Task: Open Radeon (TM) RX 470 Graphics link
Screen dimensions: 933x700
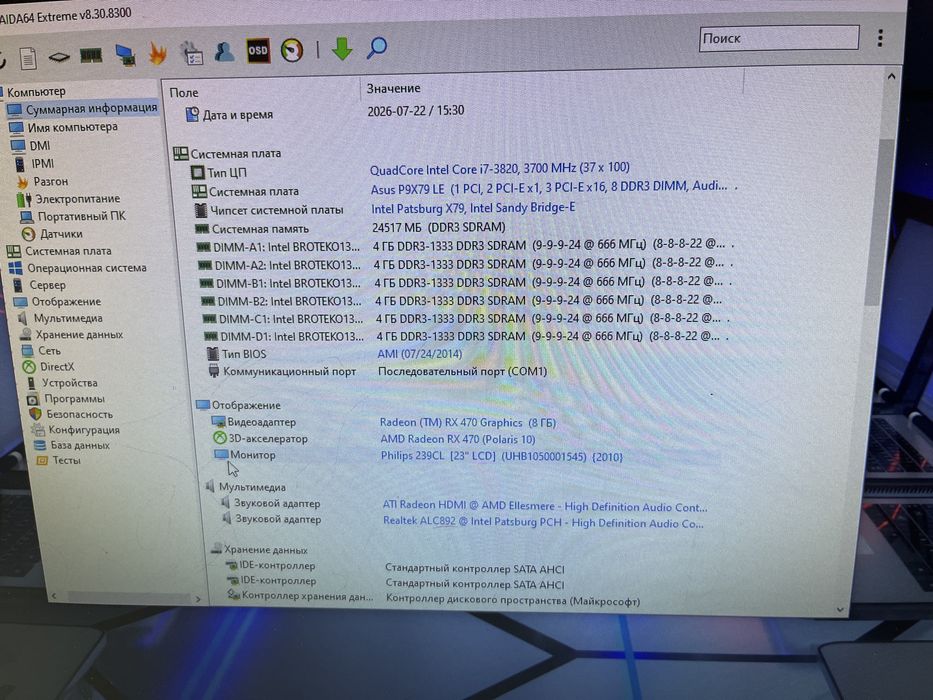Action: 468,423
